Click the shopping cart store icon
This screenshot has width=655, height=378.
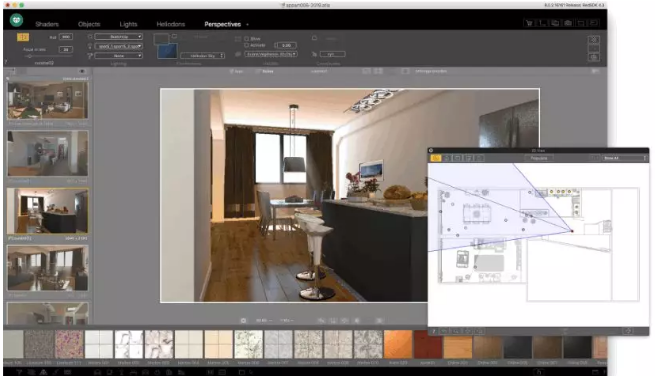(x=529, y=23)
